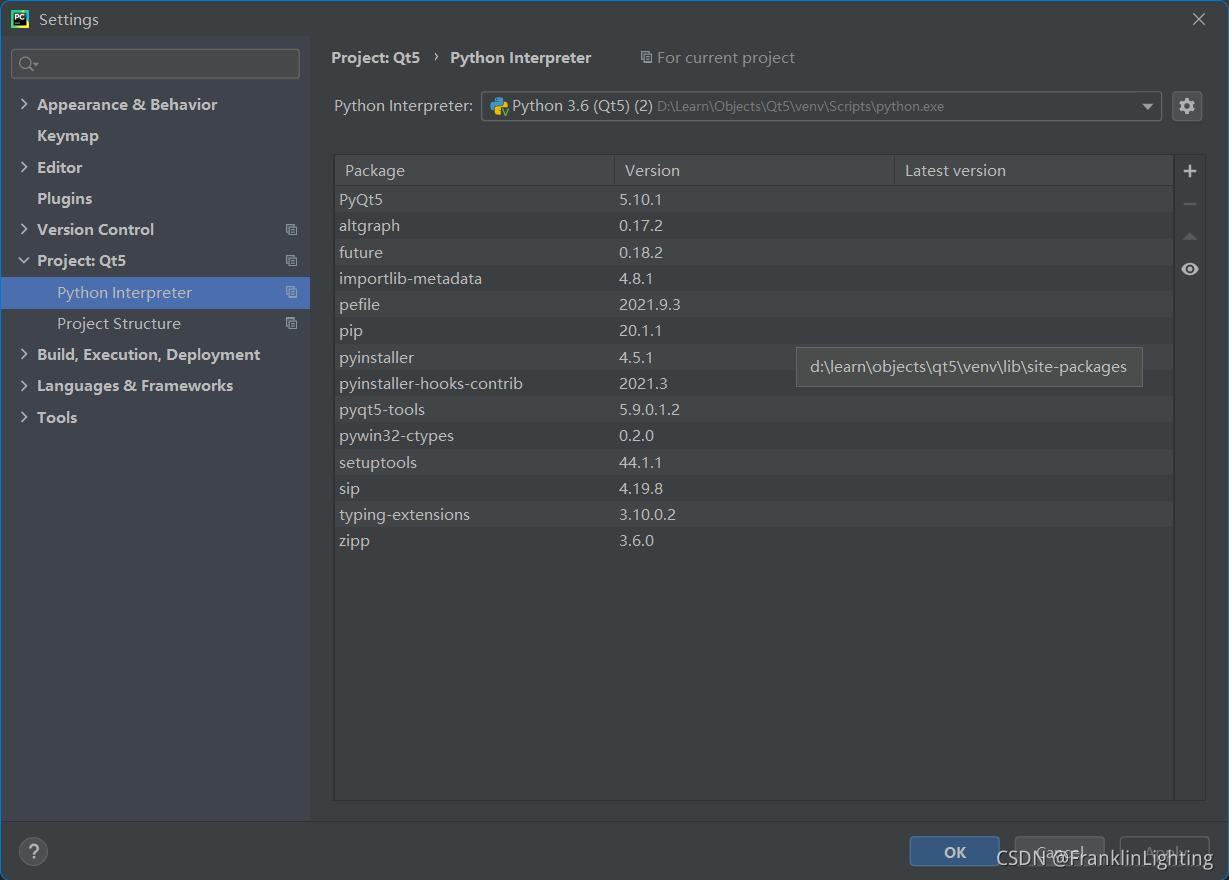1229x880 pixels.
Task: Select the pefile package row
Action: 754,304
